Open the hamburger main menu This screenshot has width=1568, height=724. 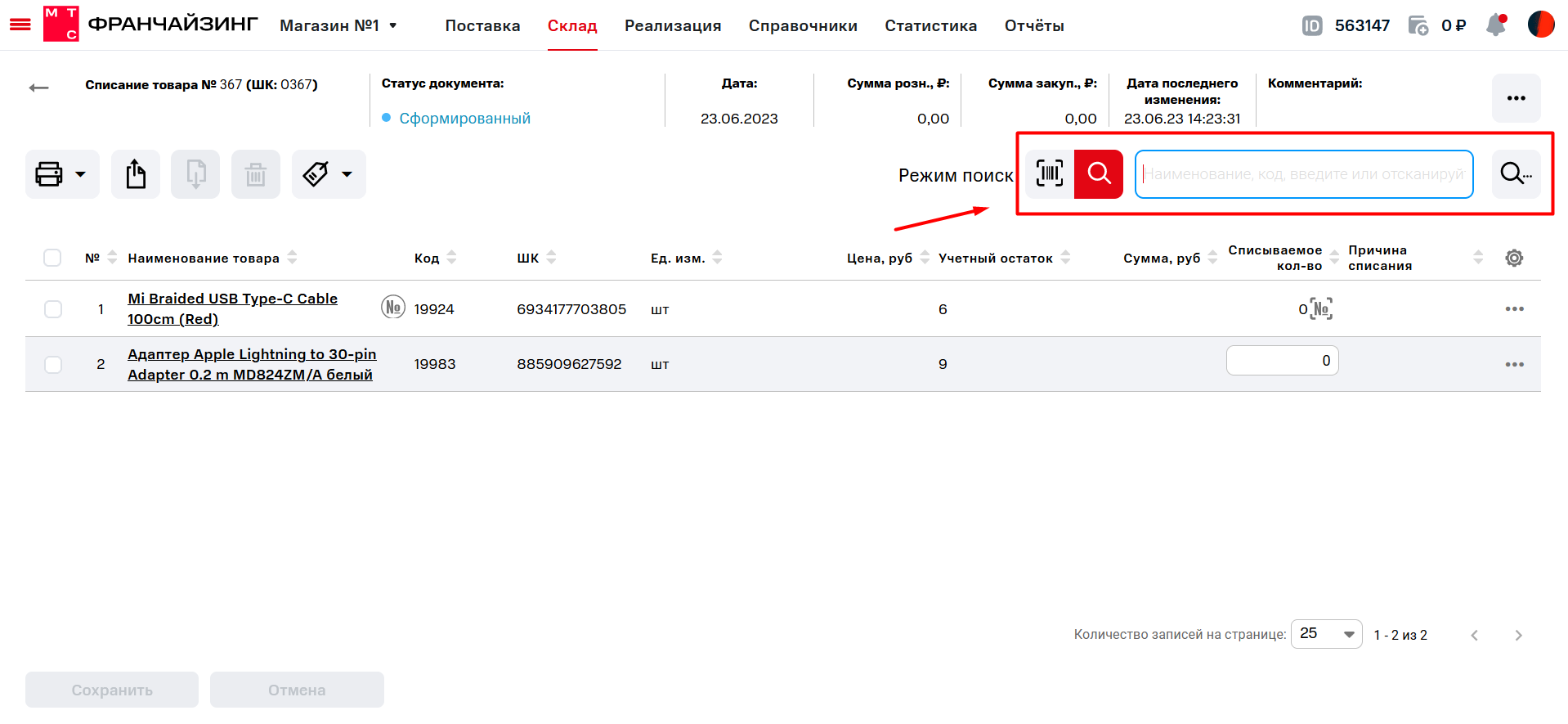(x=20, y=25)
